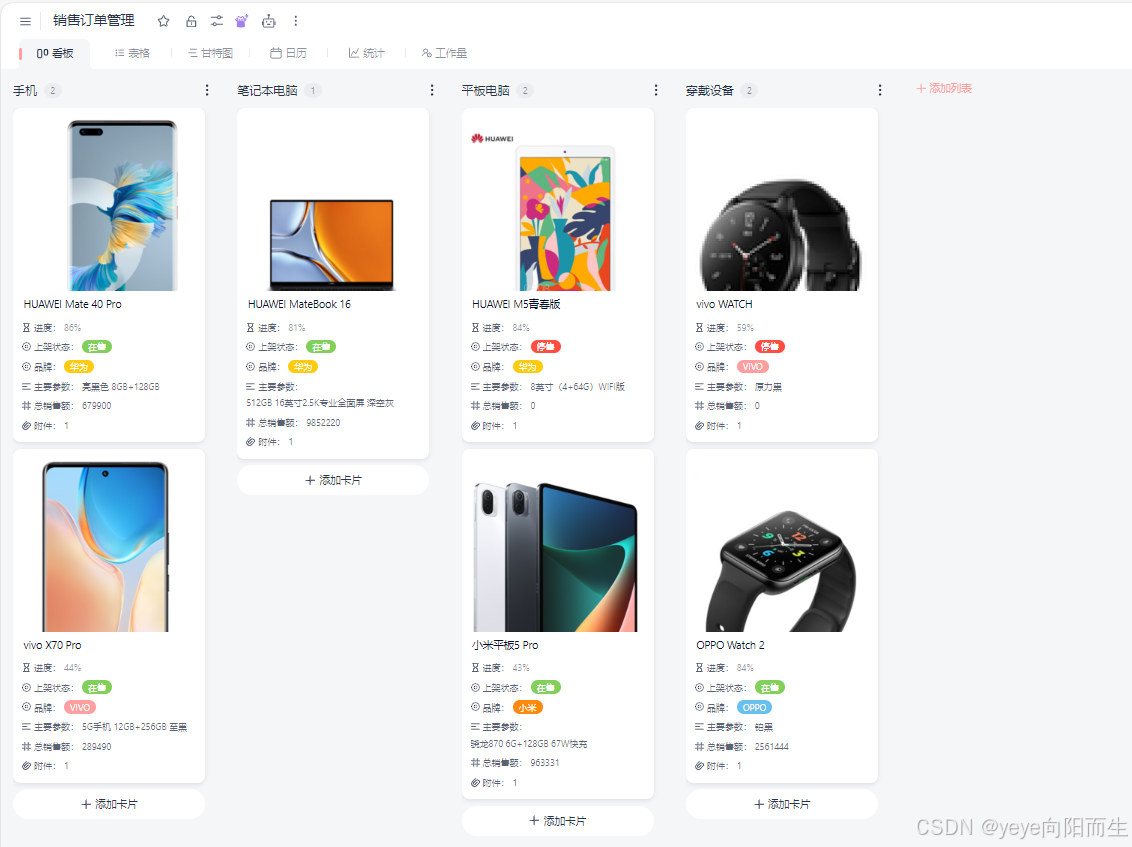Click the 小米平板5 Pro title

pyautogui.click(x=505, y=645)
